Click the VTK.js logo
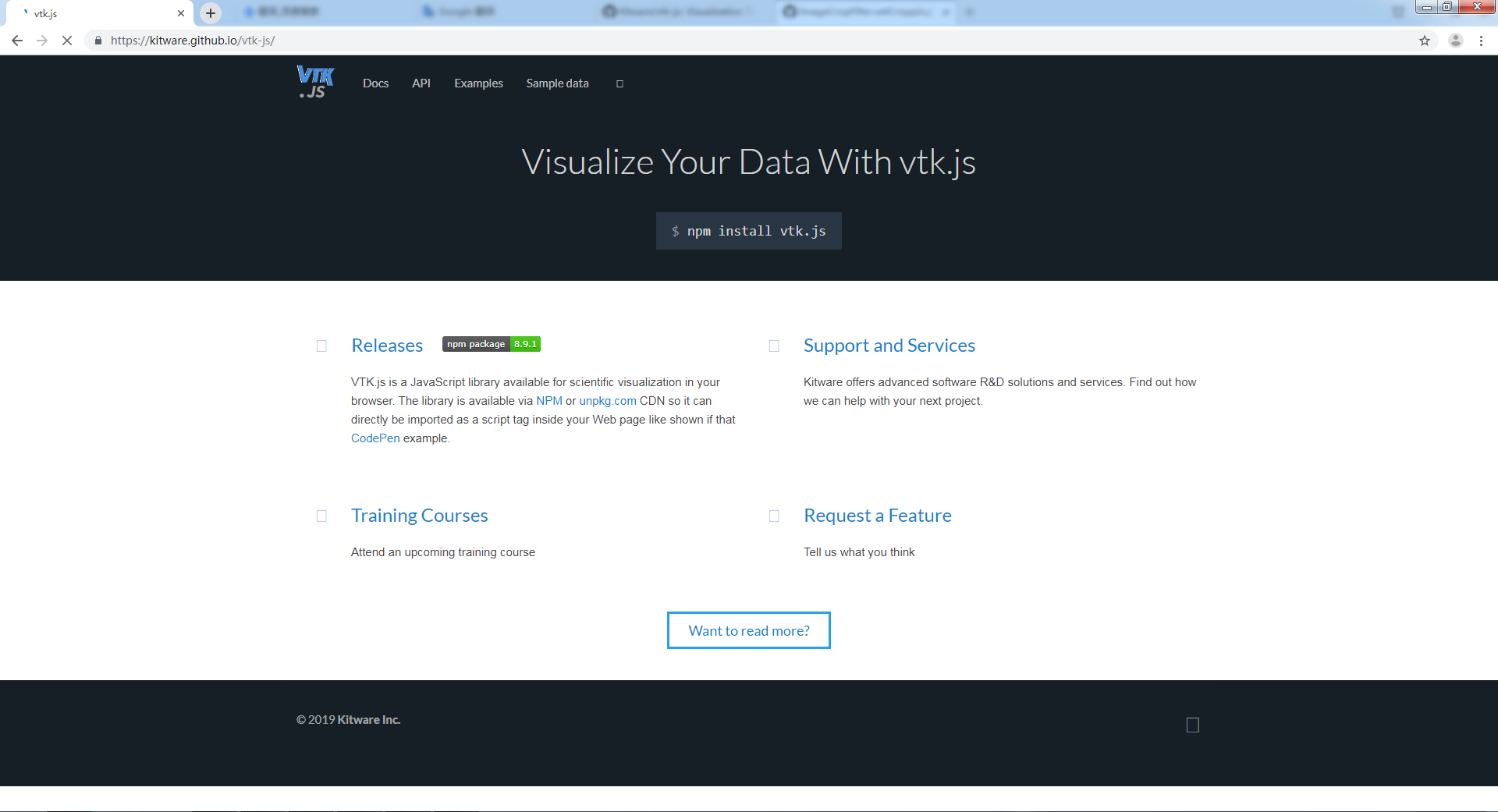Screen dimensions: 1498x812 pos(314,82)
